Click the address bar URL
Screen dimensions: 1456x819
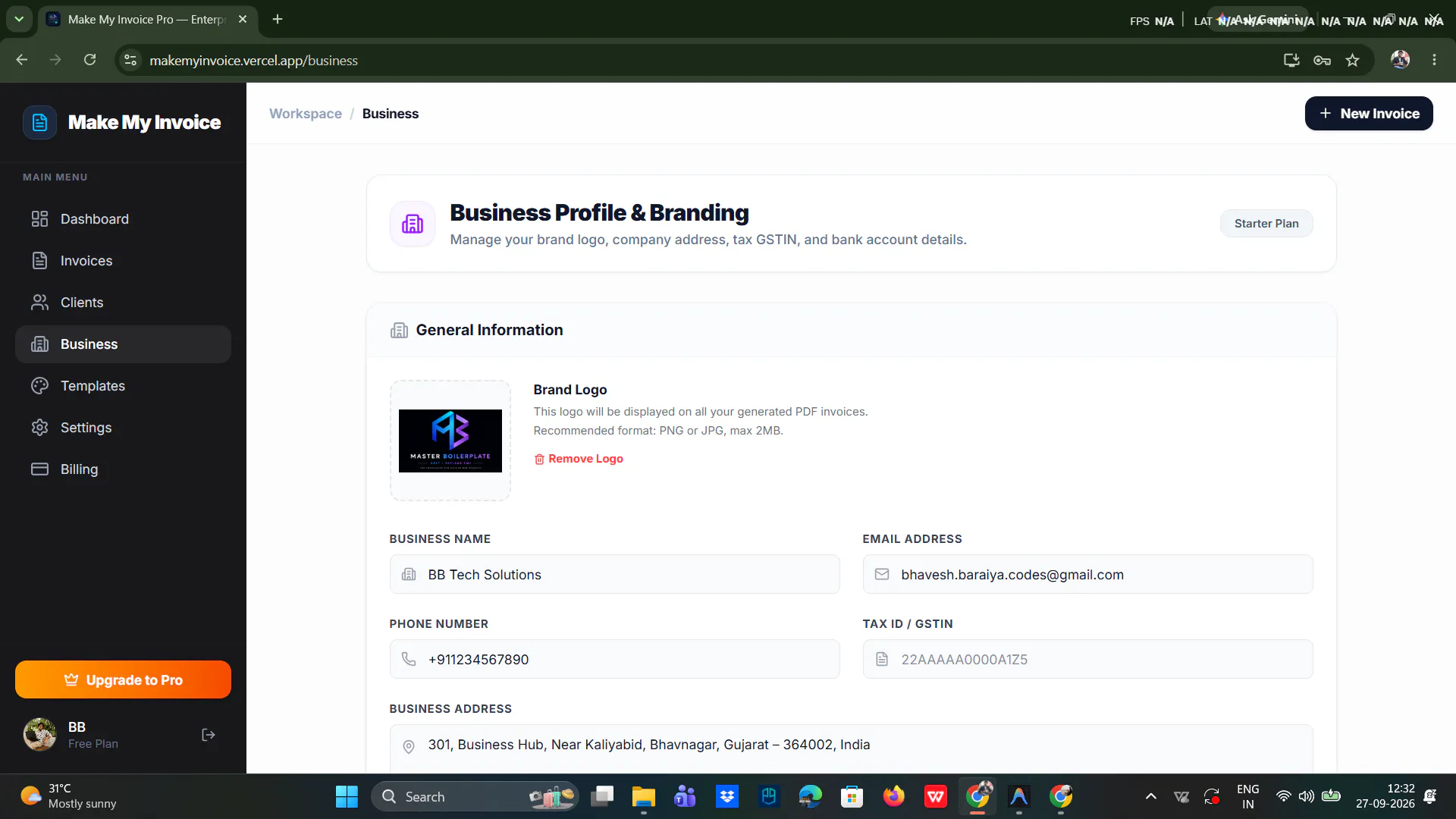[x=253, y=61]
